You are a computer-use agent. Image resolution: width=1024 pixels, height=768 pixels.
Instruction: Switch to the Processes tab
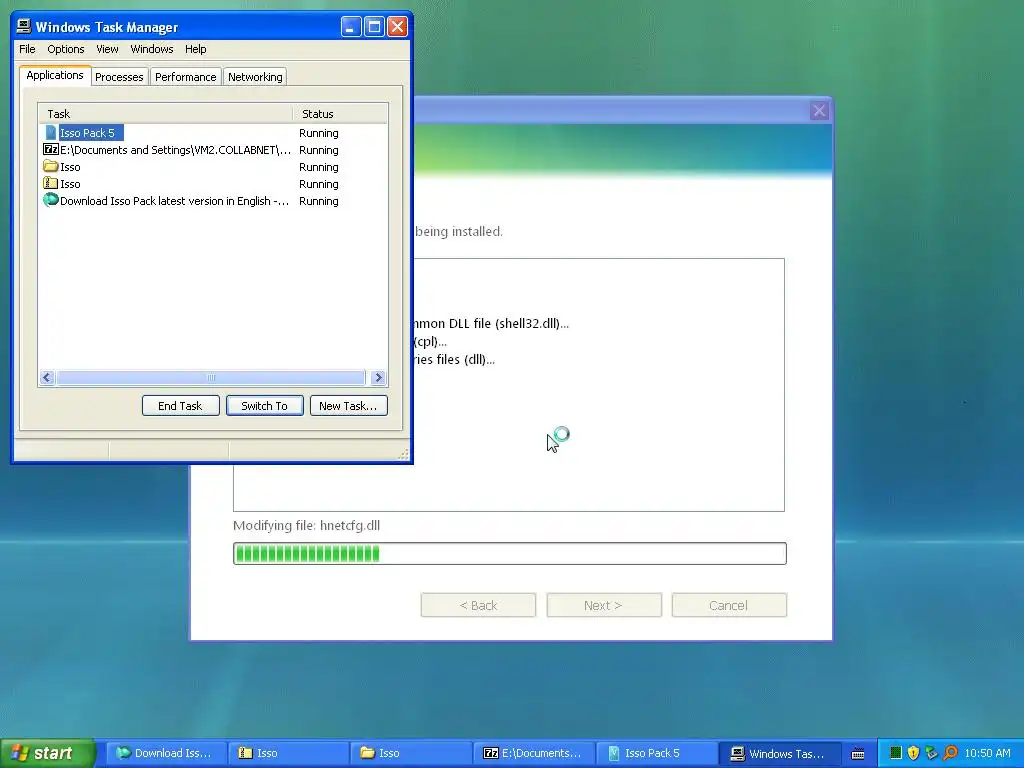click(x=119, y=77)
